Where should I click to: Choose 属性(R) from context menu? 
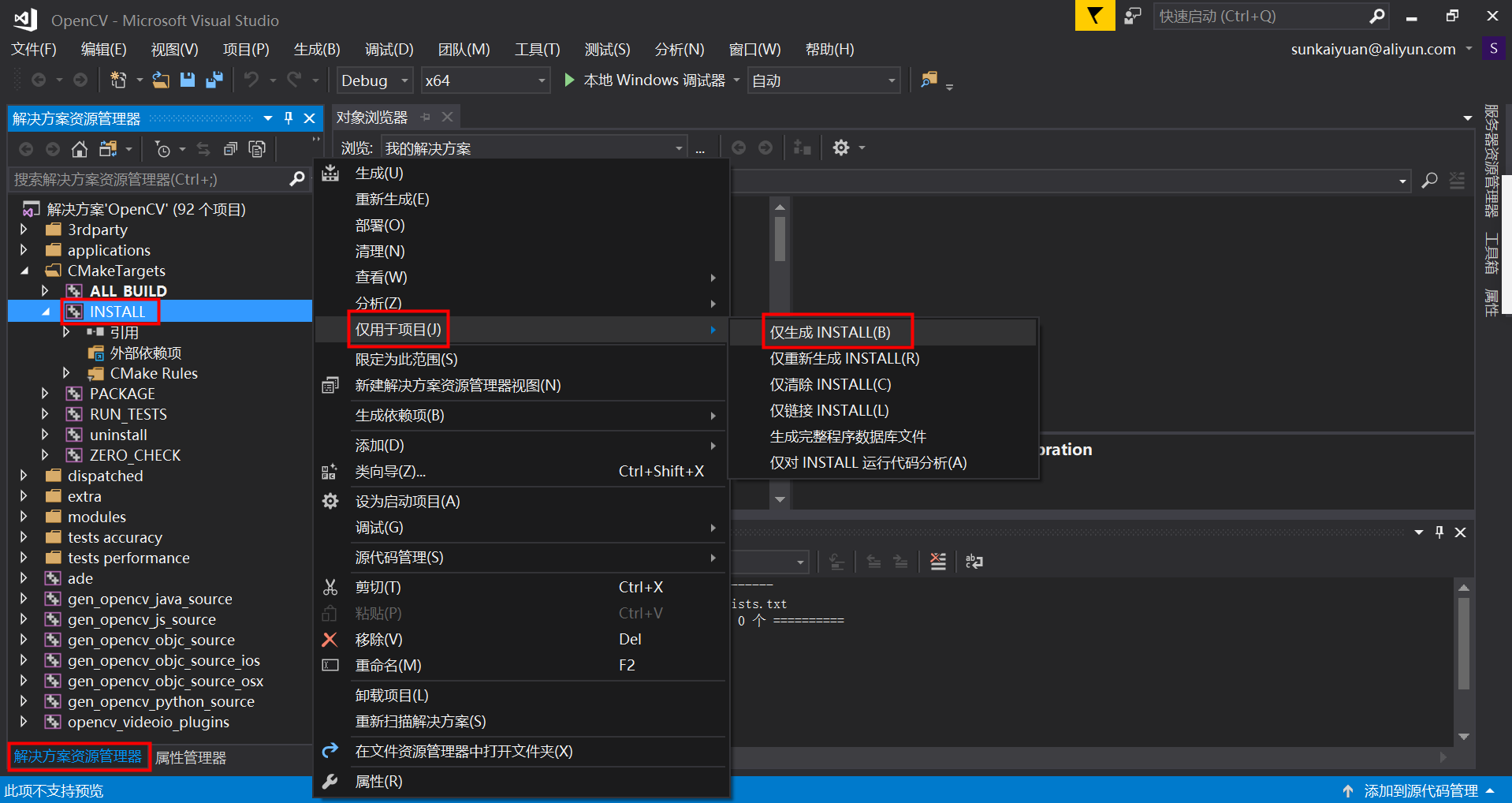520,781
